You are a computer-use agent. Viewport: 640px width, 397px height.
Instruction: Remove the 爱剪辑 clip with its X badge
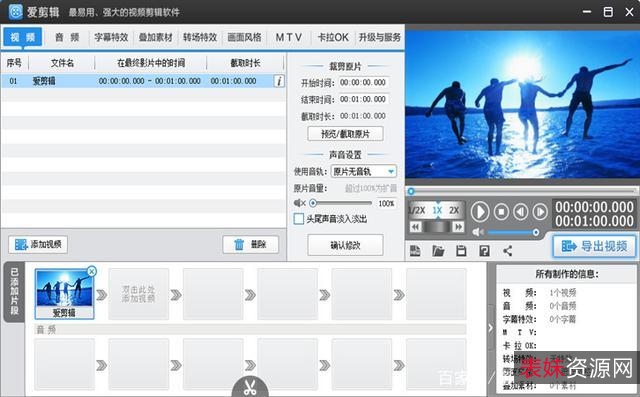point(92,271)
